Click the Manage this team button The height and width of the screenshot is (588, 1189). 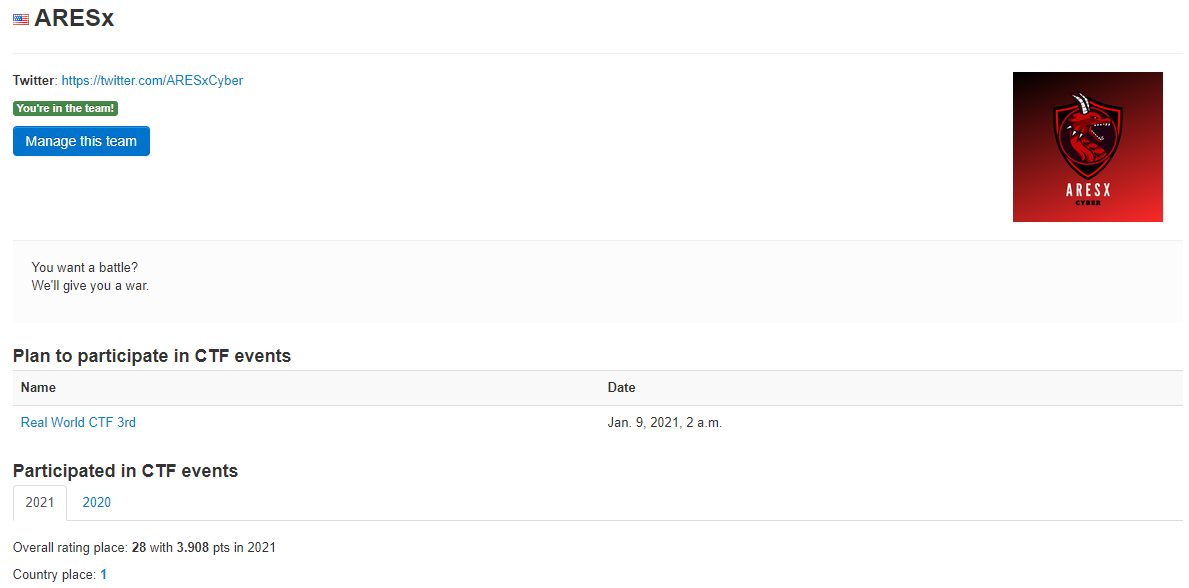81,141
